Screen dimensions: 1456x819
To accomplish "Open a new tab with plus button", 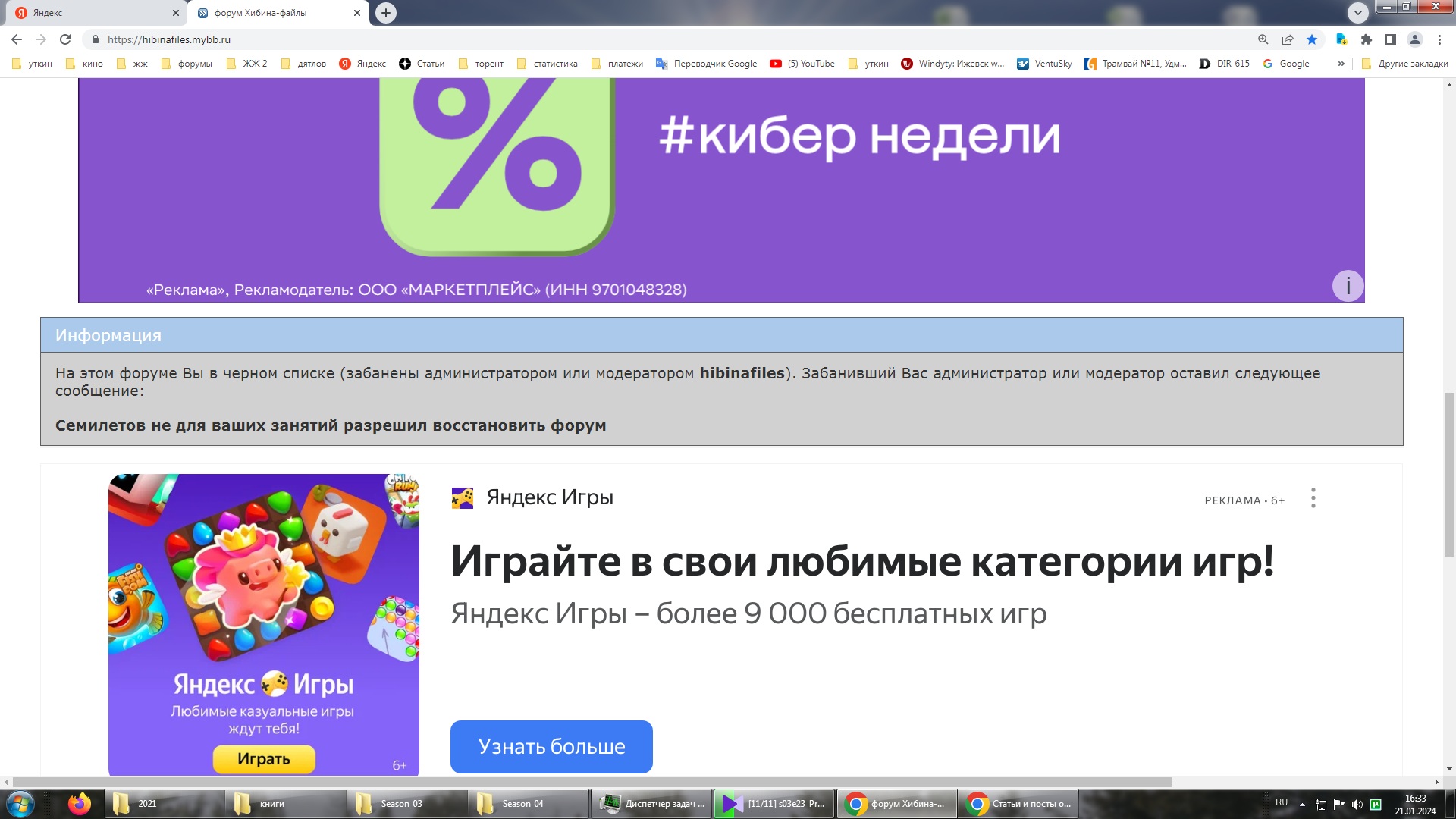I will click(386, 13).
